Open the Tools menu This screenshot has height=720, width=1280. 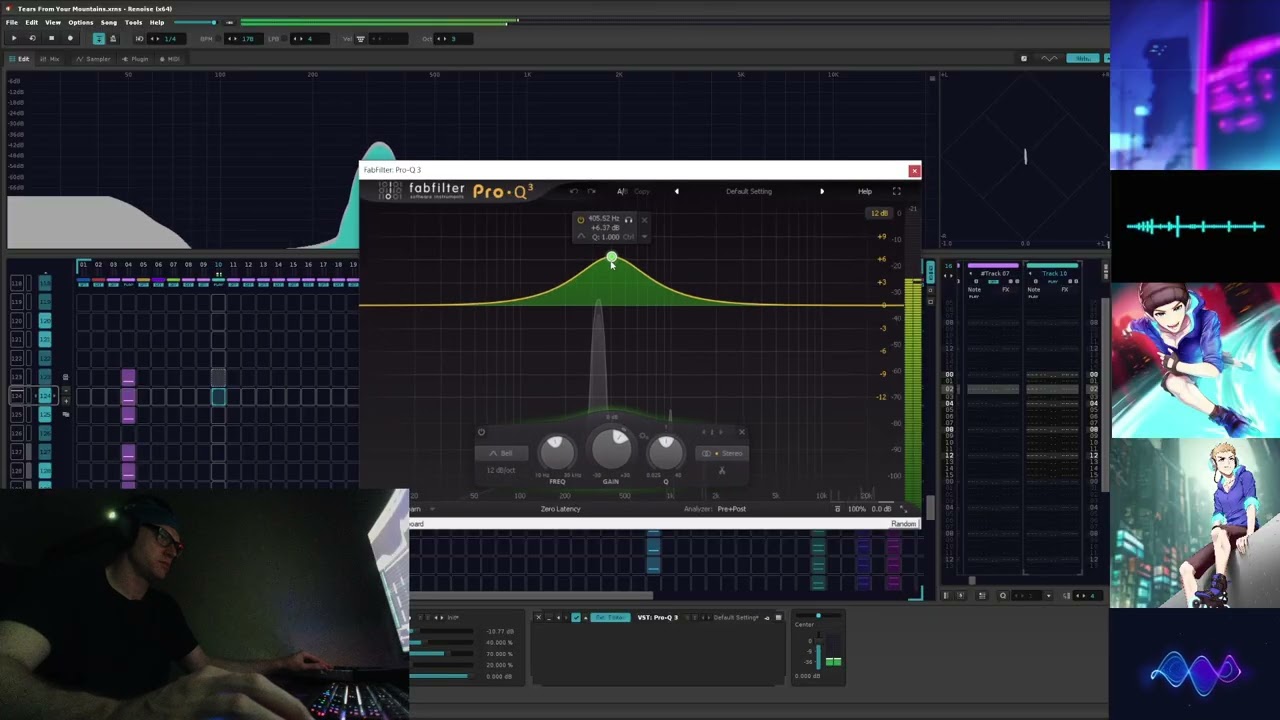tap(133, 22)
